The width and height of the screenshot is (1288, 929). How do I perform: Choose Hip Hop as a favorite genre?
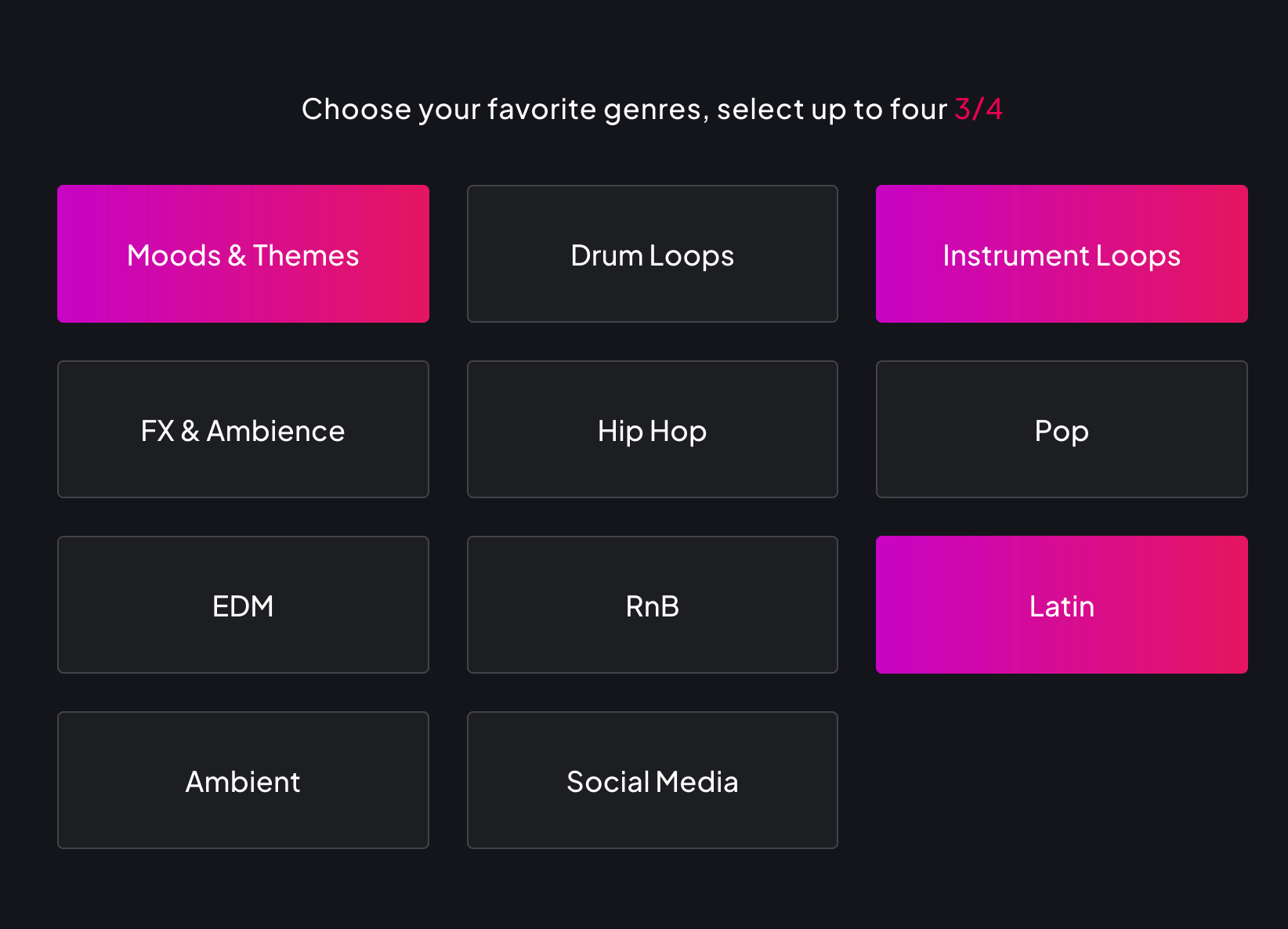[652, 429]
